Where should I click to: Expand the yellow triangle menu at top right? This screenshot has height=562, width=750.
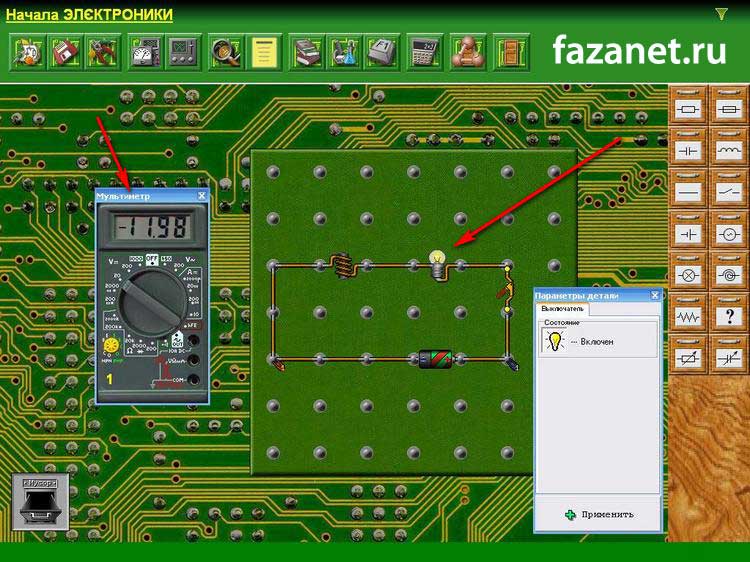tap(721, 14)
